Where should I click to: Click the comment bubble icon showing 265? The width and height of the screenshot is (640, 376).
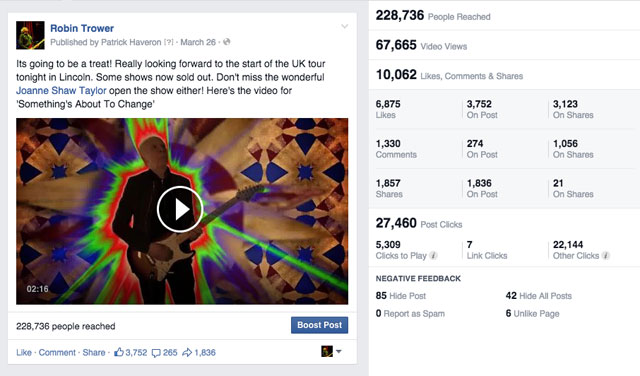[x=156, y=353]
